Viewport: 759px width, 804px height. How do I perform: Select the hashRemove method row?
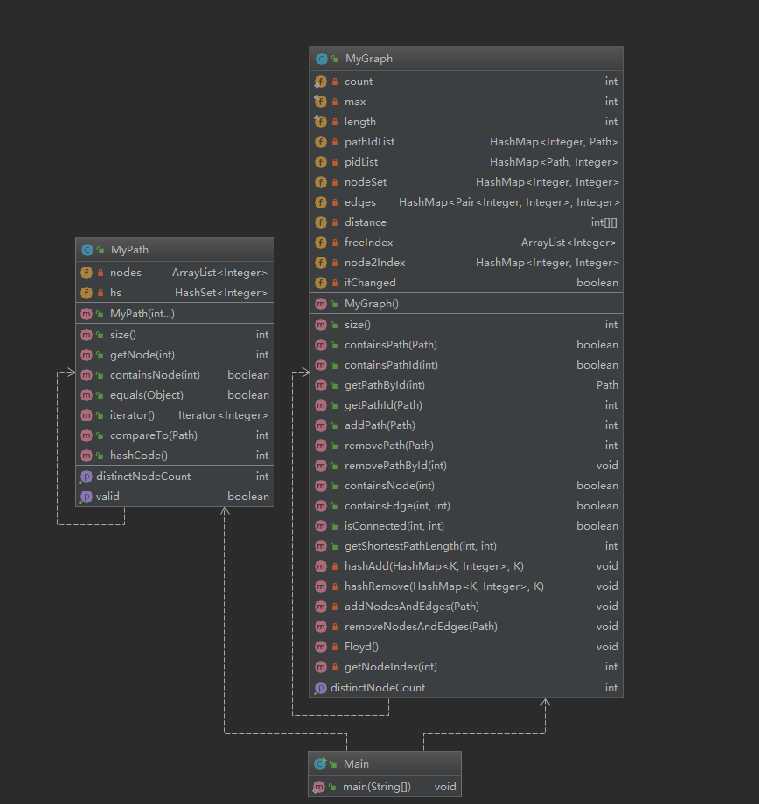(x=467, y=587)
